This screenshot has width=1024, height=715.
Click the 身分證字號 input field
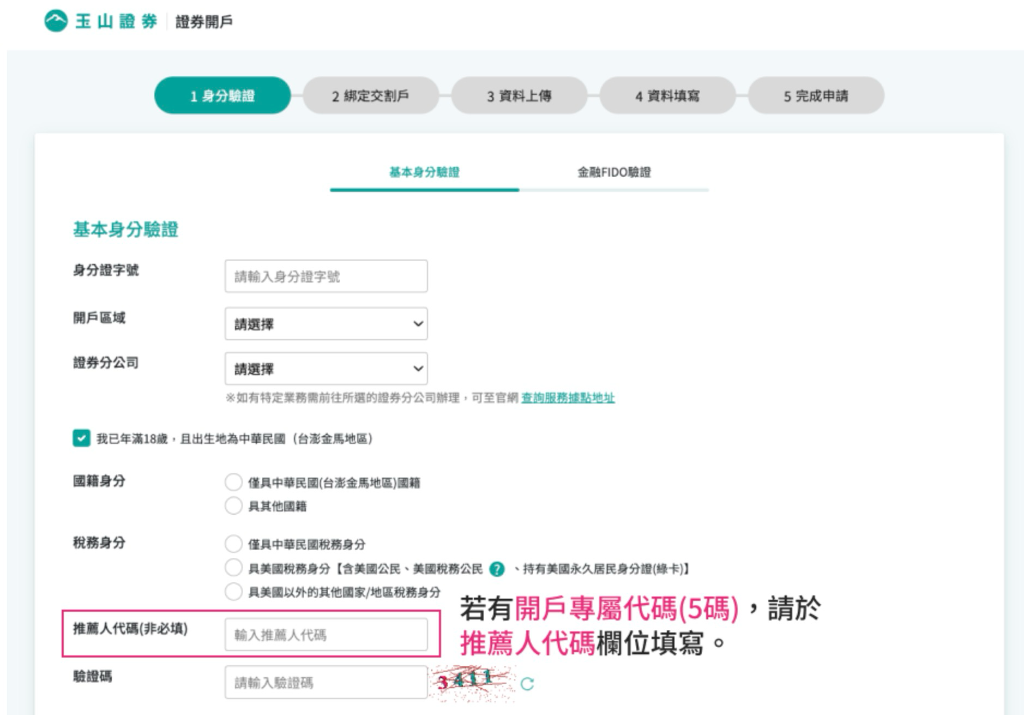coord(325,276)
